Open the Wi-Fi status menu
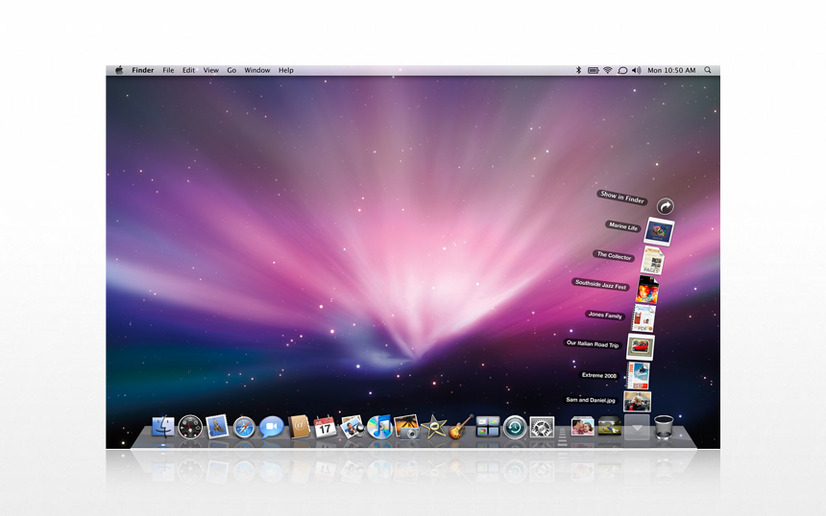This screenshot has width=826, height=516. click(607, 70)
